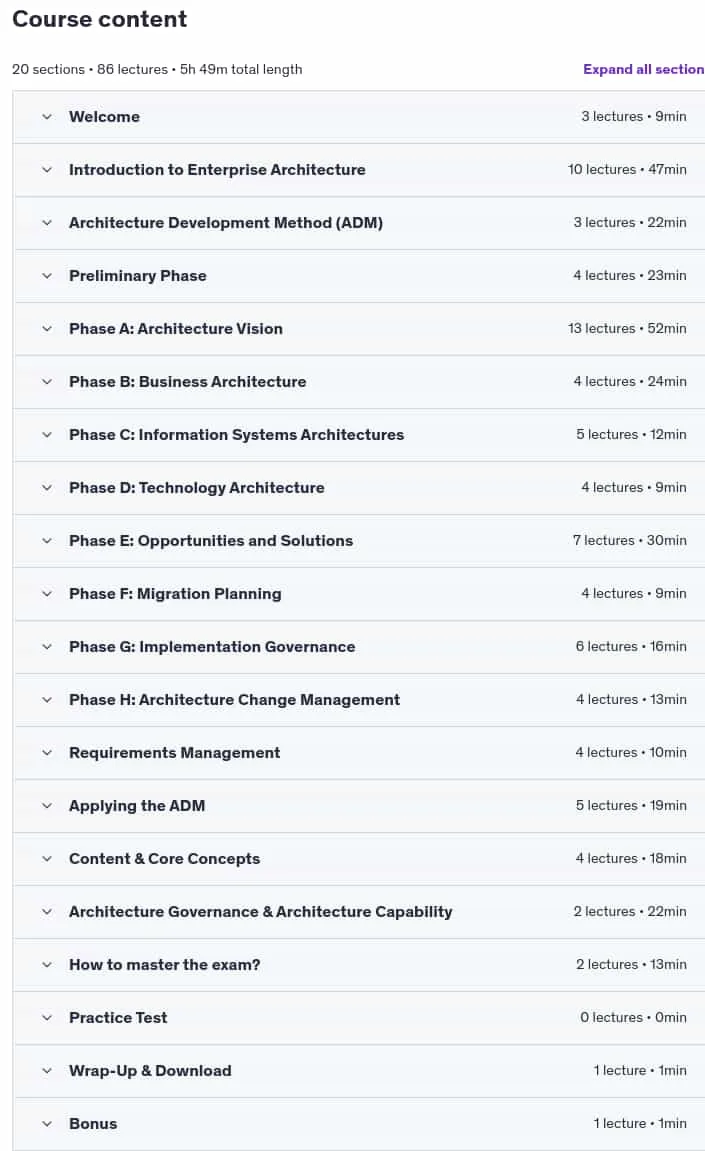The height and width of the screenshot is (1151, 705).
Task: Expand Phase C: Information Systems Architectures chevron
Action: [47, 435]
